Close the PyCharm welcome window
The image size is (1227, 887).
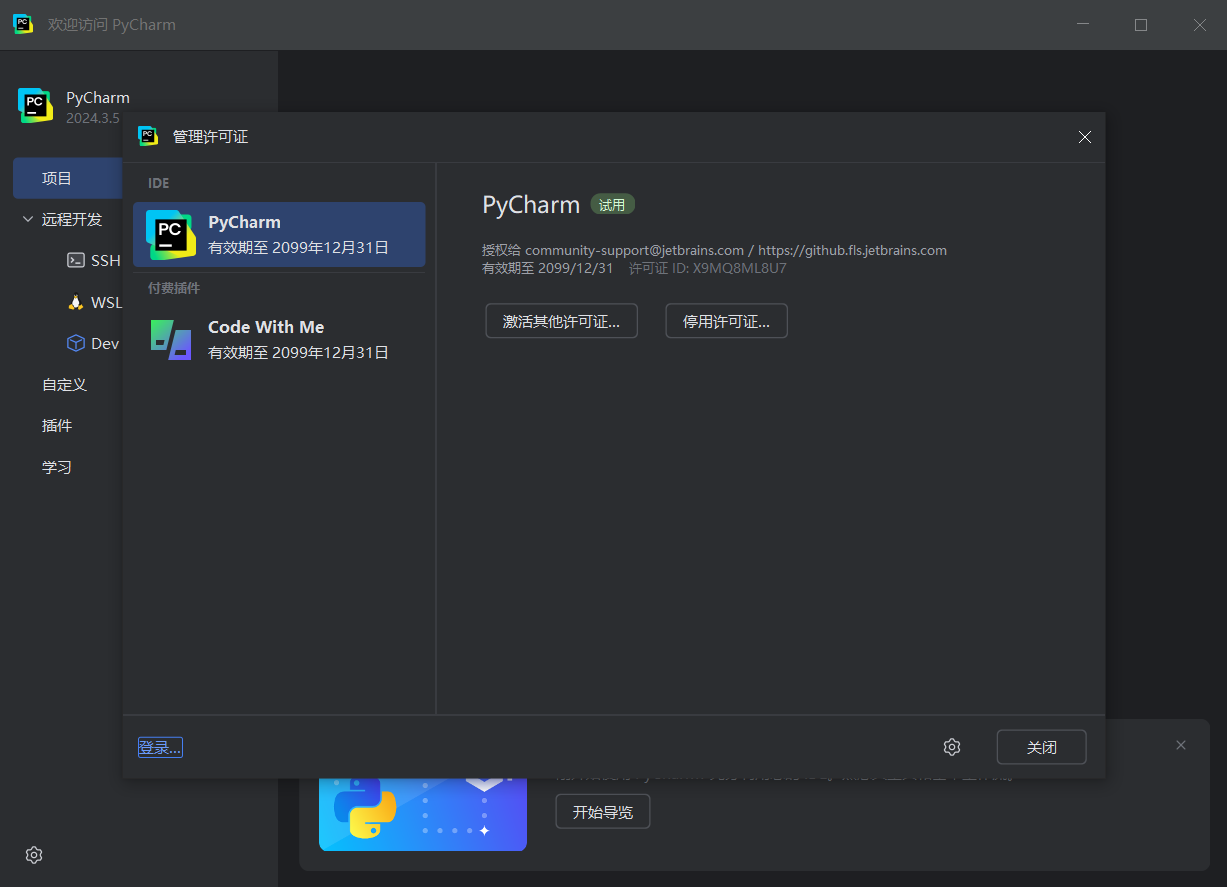[1200, 25]
